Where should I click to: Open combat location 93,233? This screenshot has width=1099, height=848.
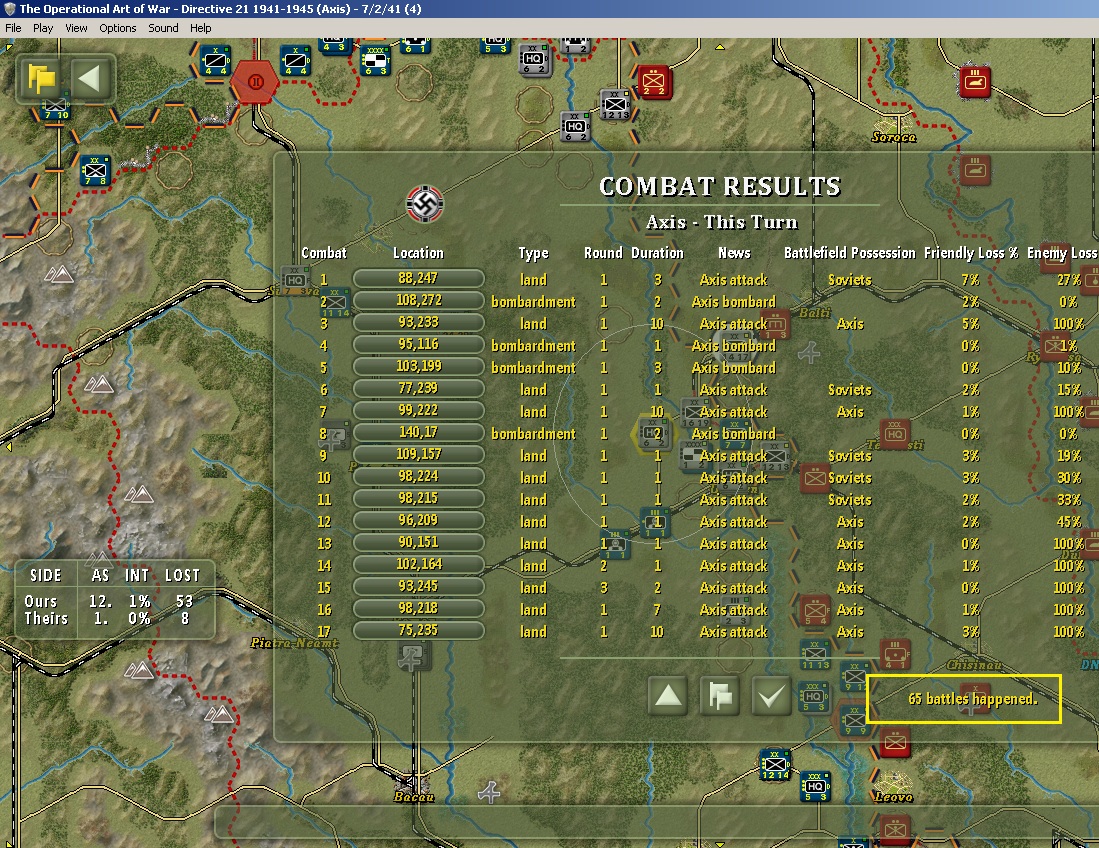pos(418,322)
